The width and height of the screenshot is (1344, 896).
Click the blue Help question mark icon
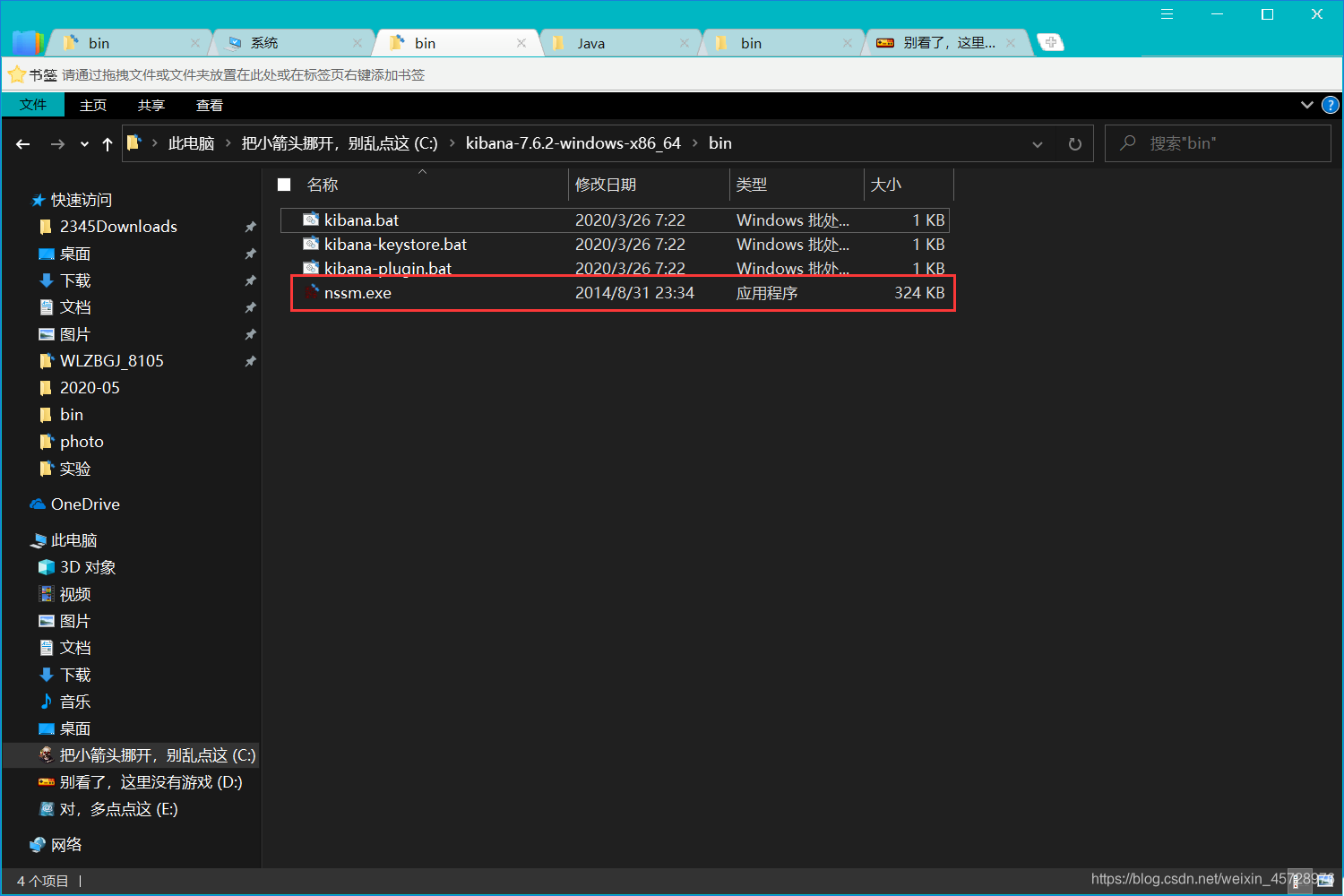pos(1330,105)
